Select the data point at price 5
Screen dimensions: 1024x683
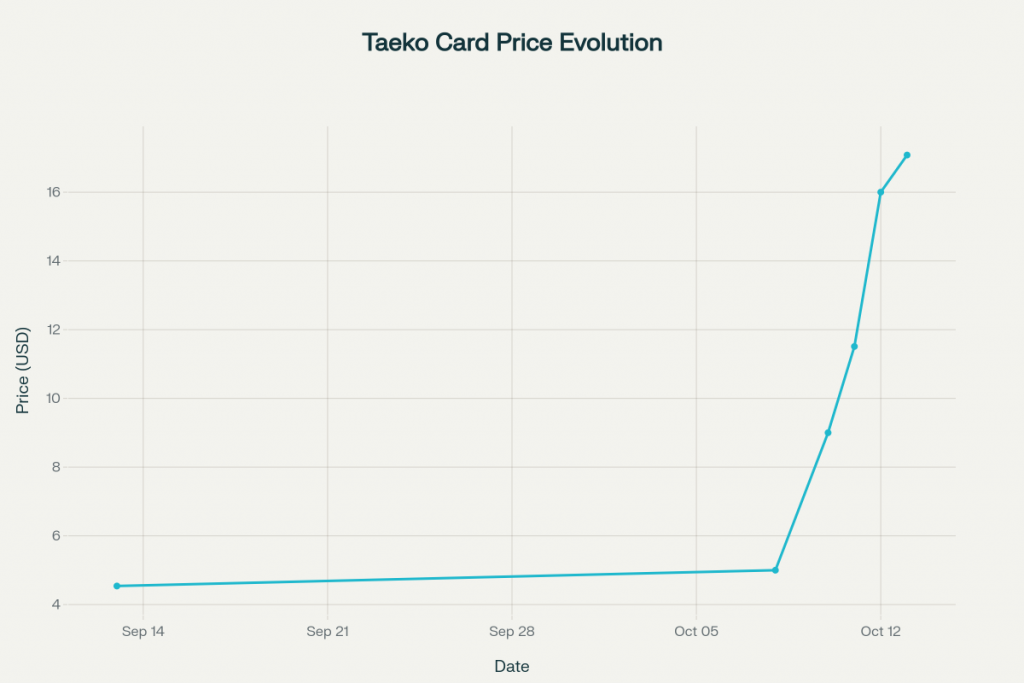pyautogui.click(x=775, y=570)
